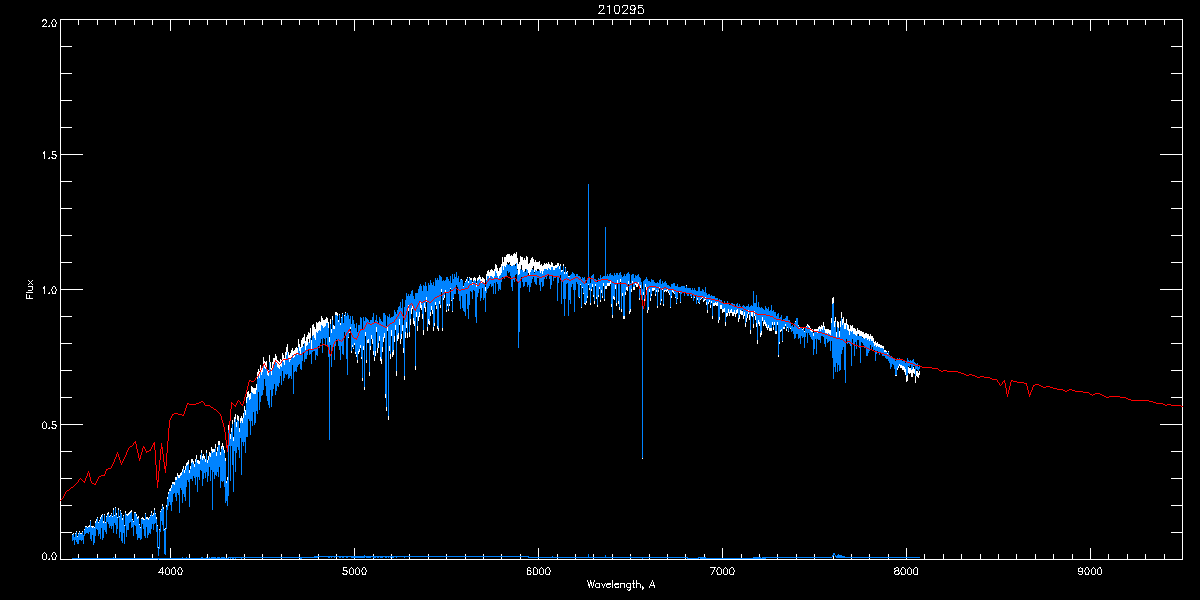The image size is (1200, 600).
Task: Click the 9000 wavelength tick label
Action: point(1090,572)
